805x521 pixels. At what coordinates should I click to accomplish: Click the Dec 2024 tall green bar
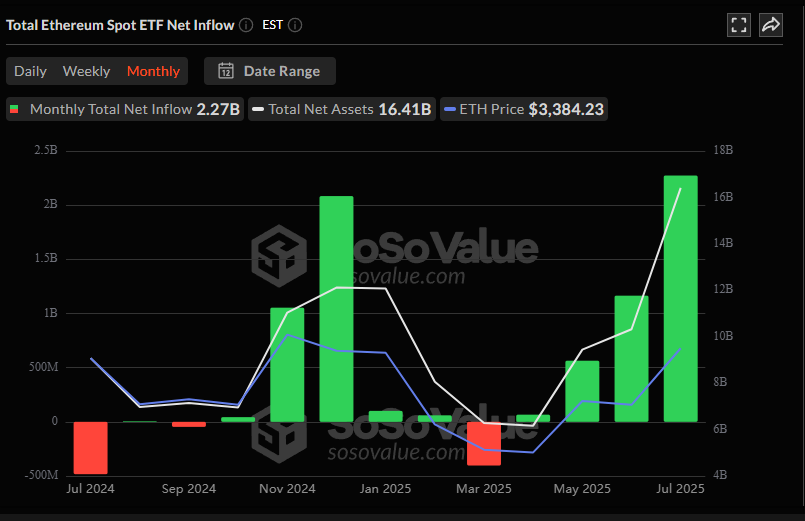tap(336, 309)
